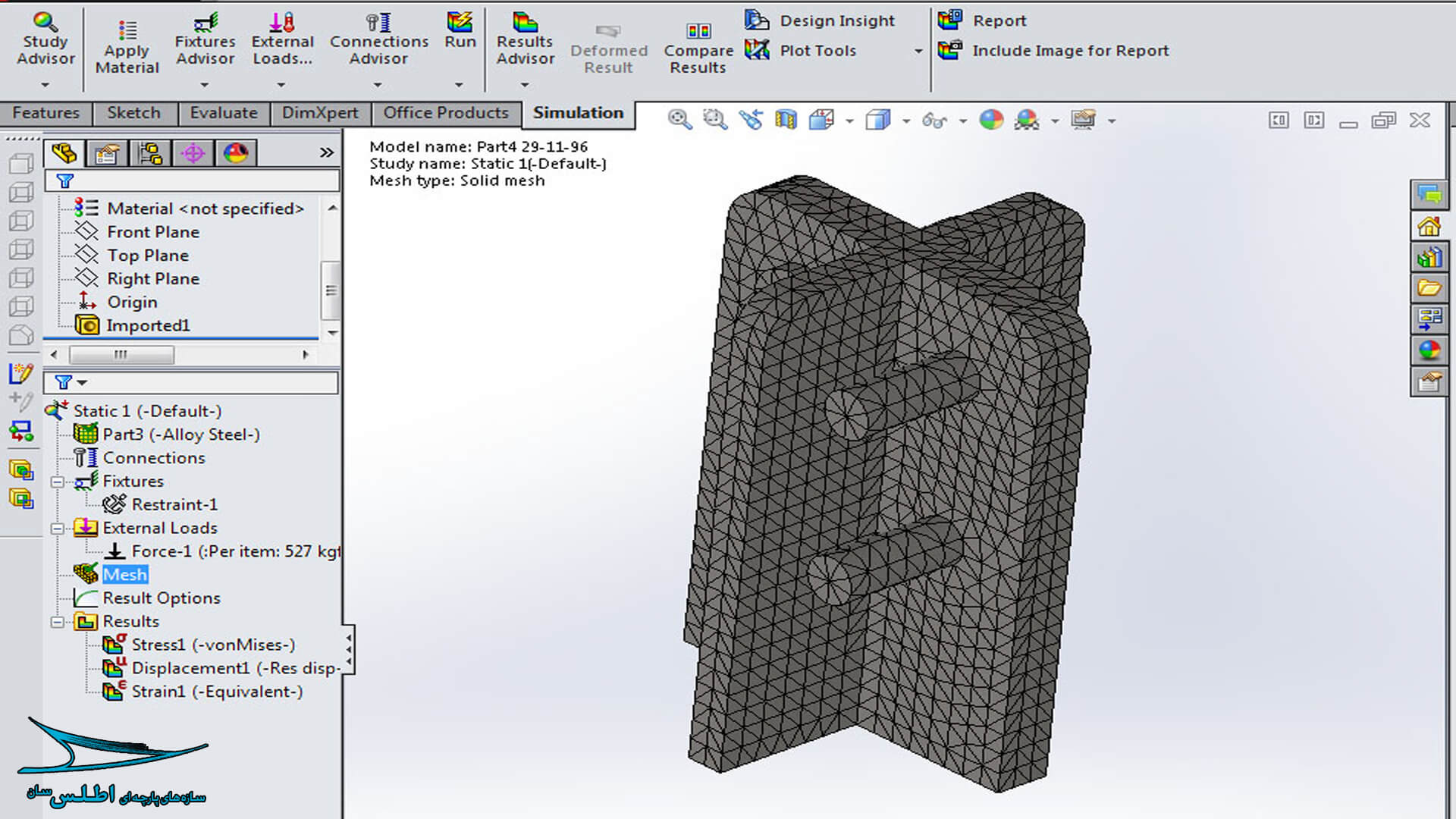Open the Edit Appearance color ball
This screenshot has height=819, width=1456.
(990, 120)
